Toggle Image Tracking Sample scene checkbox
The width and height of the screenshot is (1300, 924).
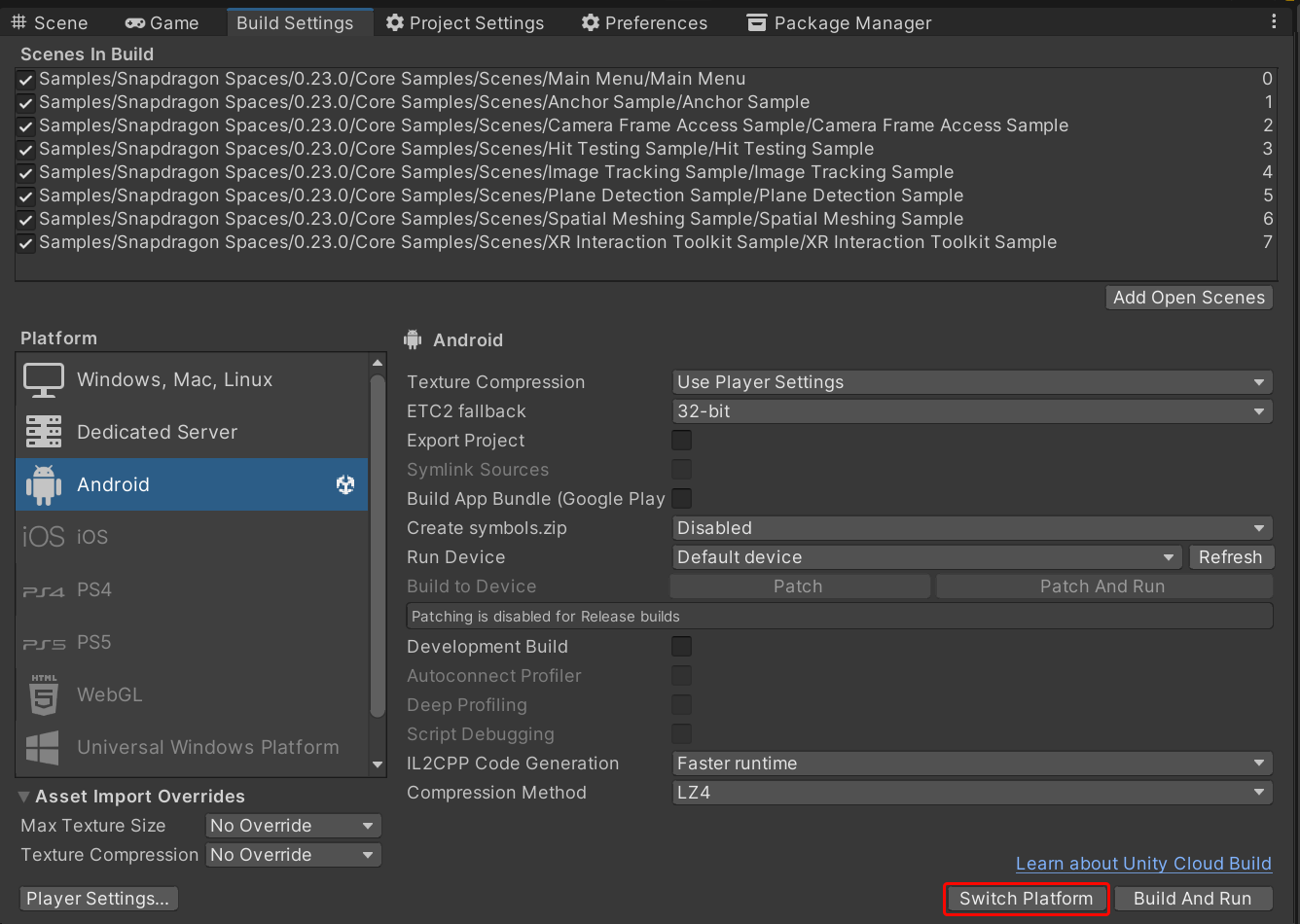pos(26,173)
